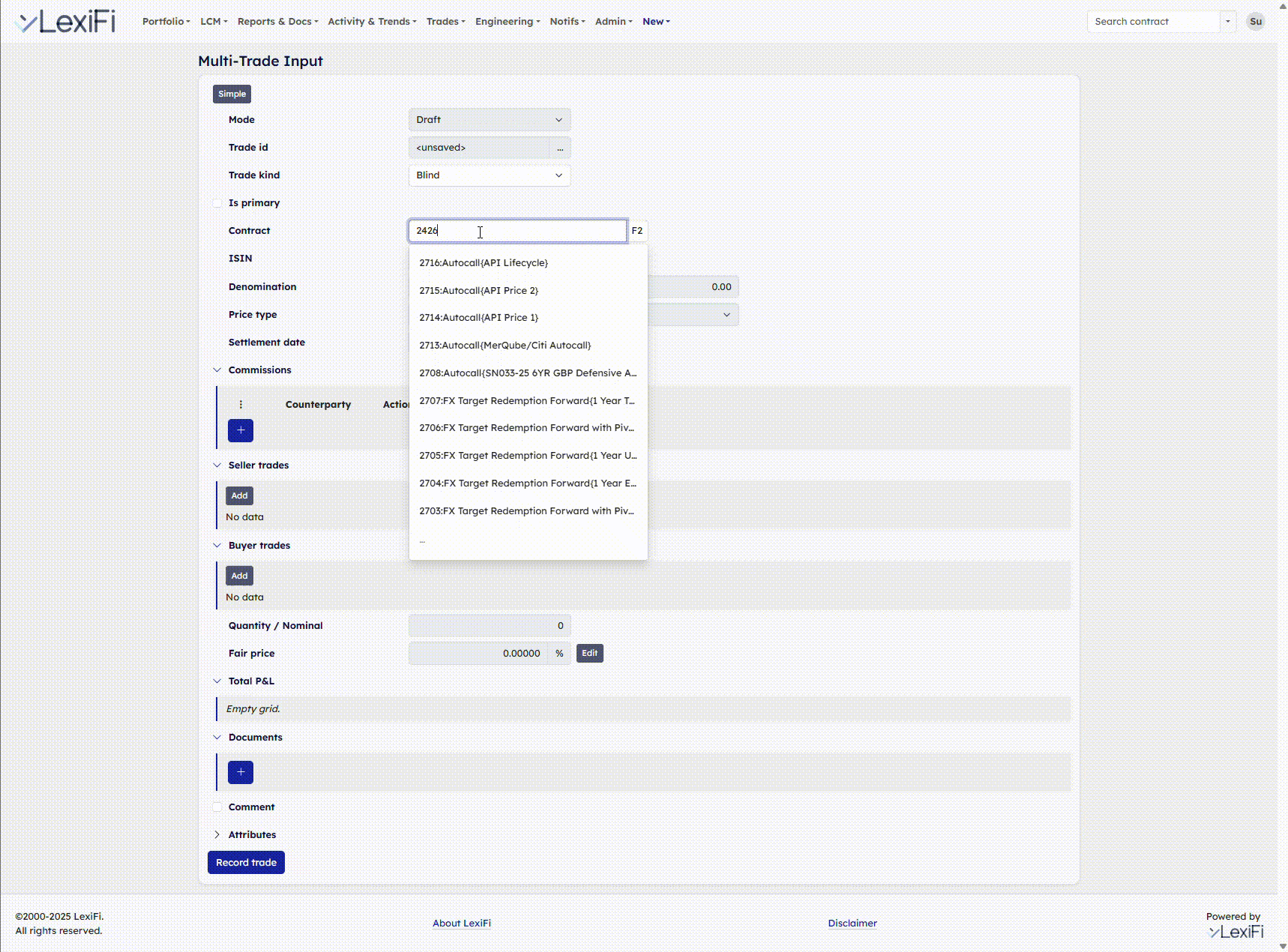The width and height of the screenshot is (1288, 952).
Task: Add a row with Commissions plus button
Action: click(x=241, y=430)
